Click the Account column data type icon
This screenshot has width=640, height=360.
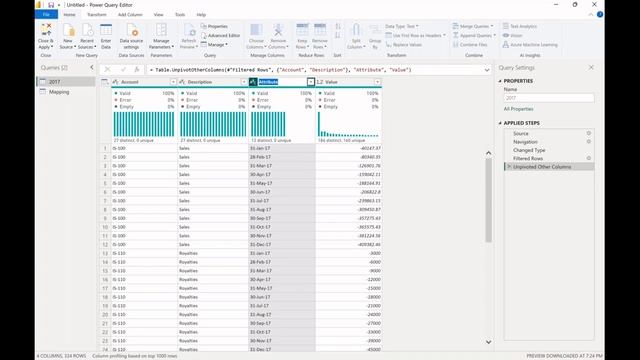116,82
